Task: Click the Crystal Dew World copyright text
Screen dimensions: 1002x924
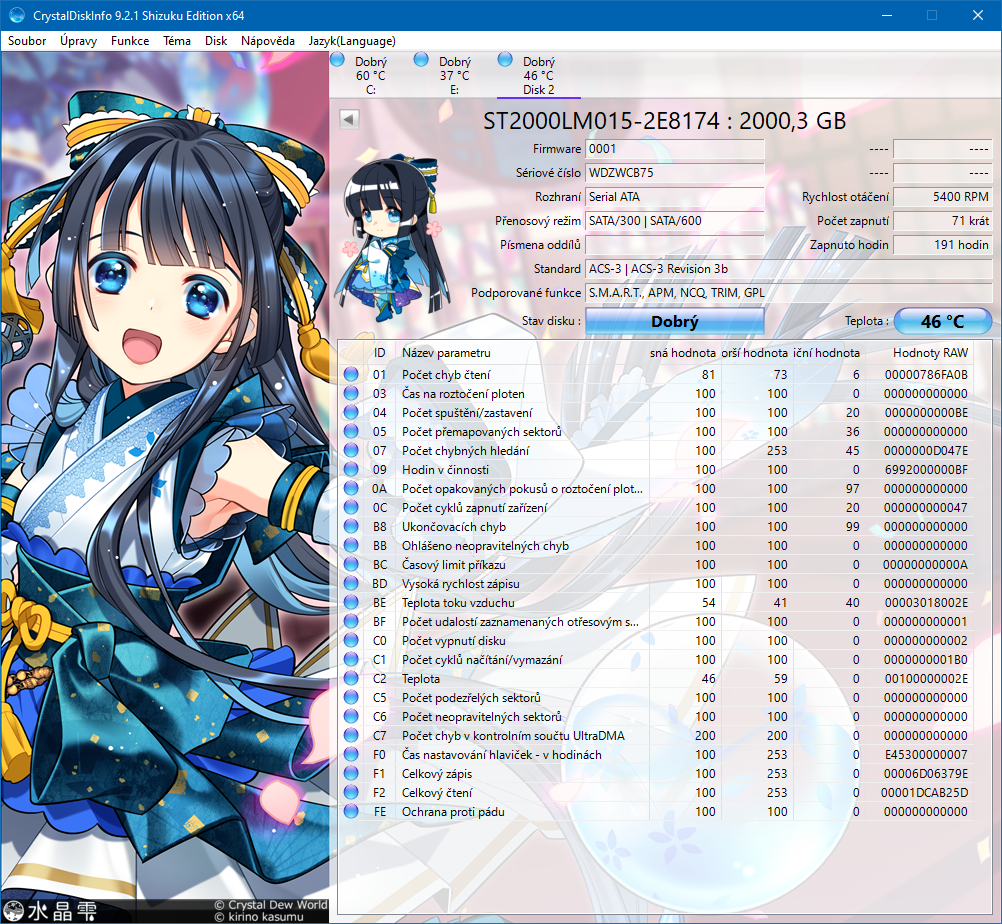Action: (271, 905)
